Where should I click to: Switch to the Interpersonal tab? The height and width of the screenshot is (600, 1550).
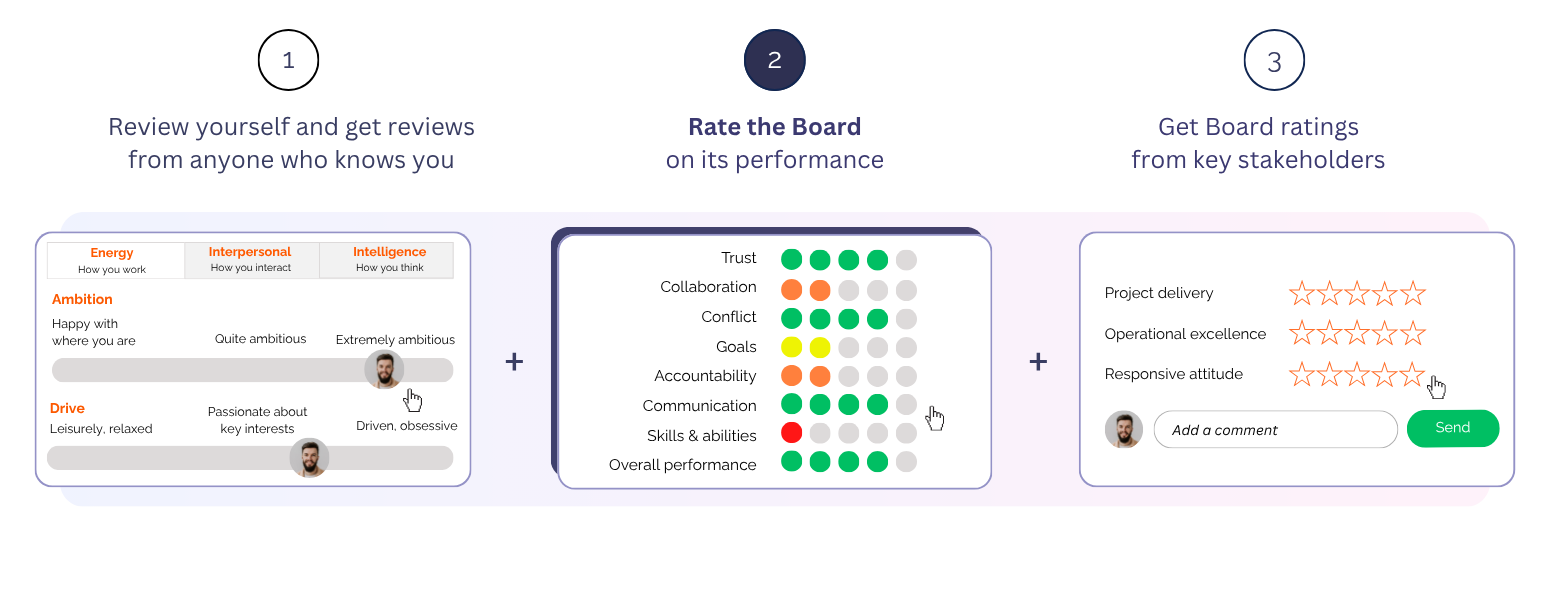(250, 260)
